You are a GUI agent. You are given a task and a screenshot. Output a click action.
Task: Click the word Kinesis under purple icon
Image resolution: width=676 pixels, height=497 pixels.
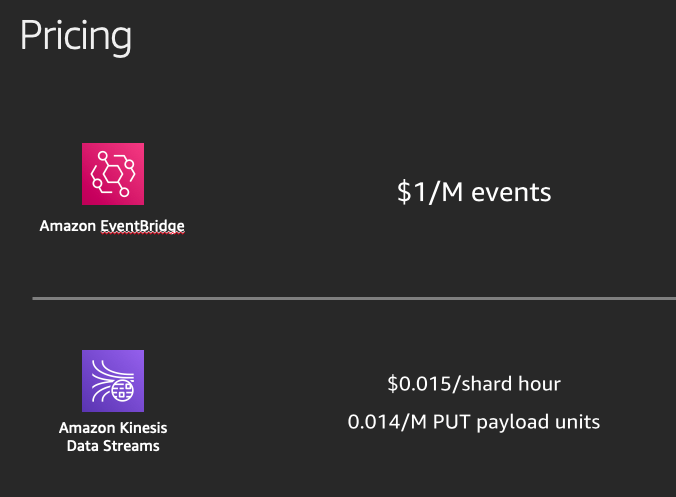pyautogui.click(x=143, y=428)
